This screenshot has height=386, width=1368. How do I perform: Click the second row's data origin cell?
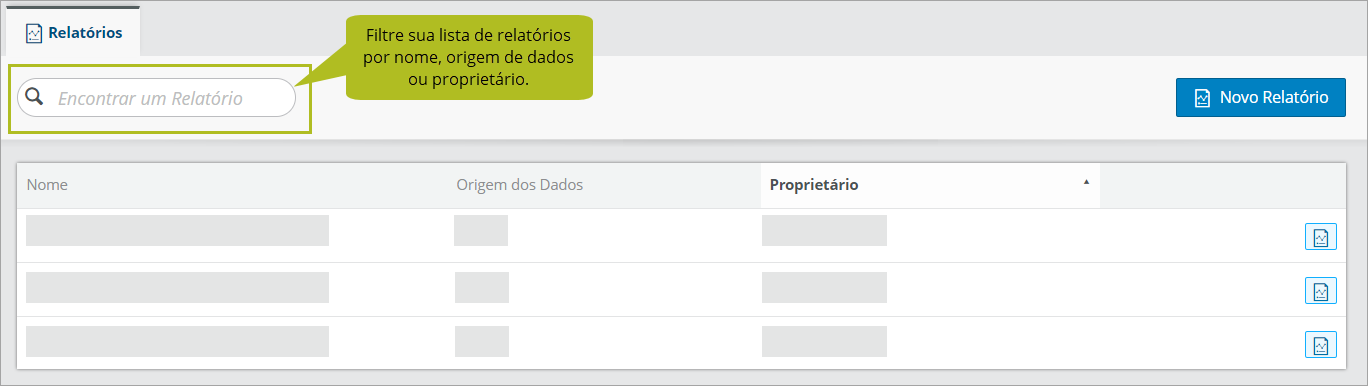click(481, 287)
